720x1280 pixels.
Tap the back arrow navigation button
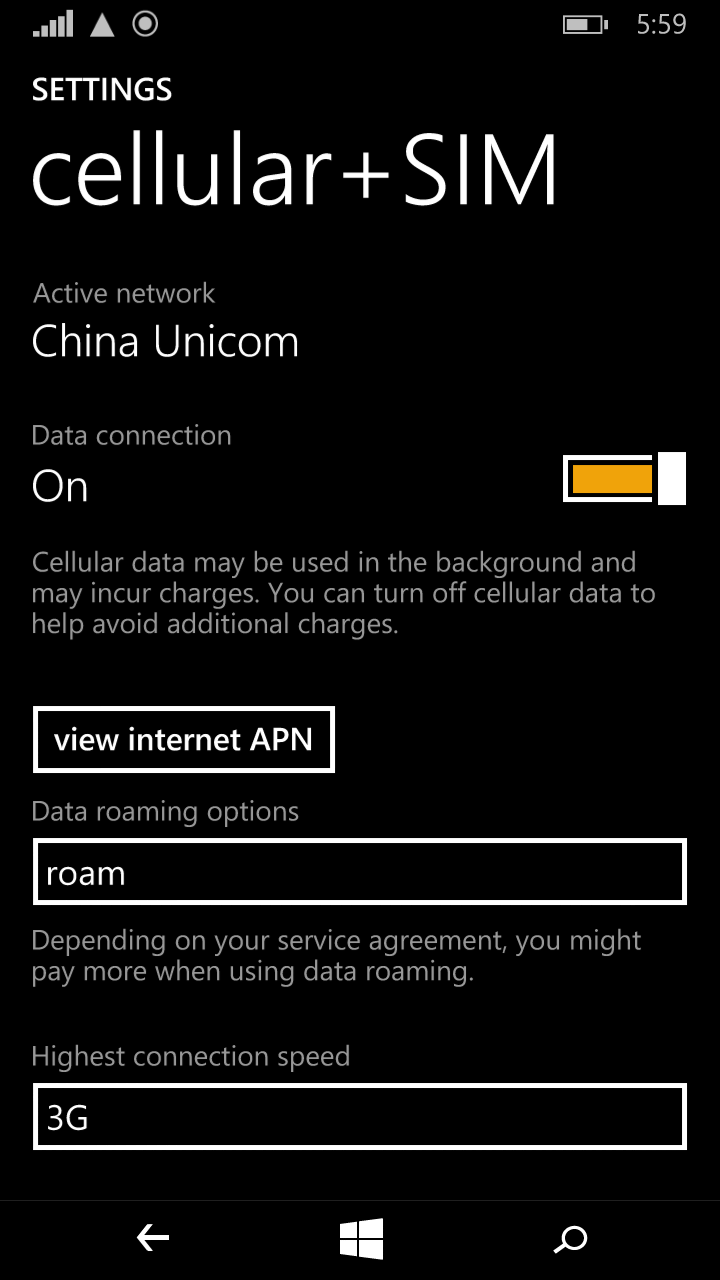pyautogui.click(x=153, y=1240)
